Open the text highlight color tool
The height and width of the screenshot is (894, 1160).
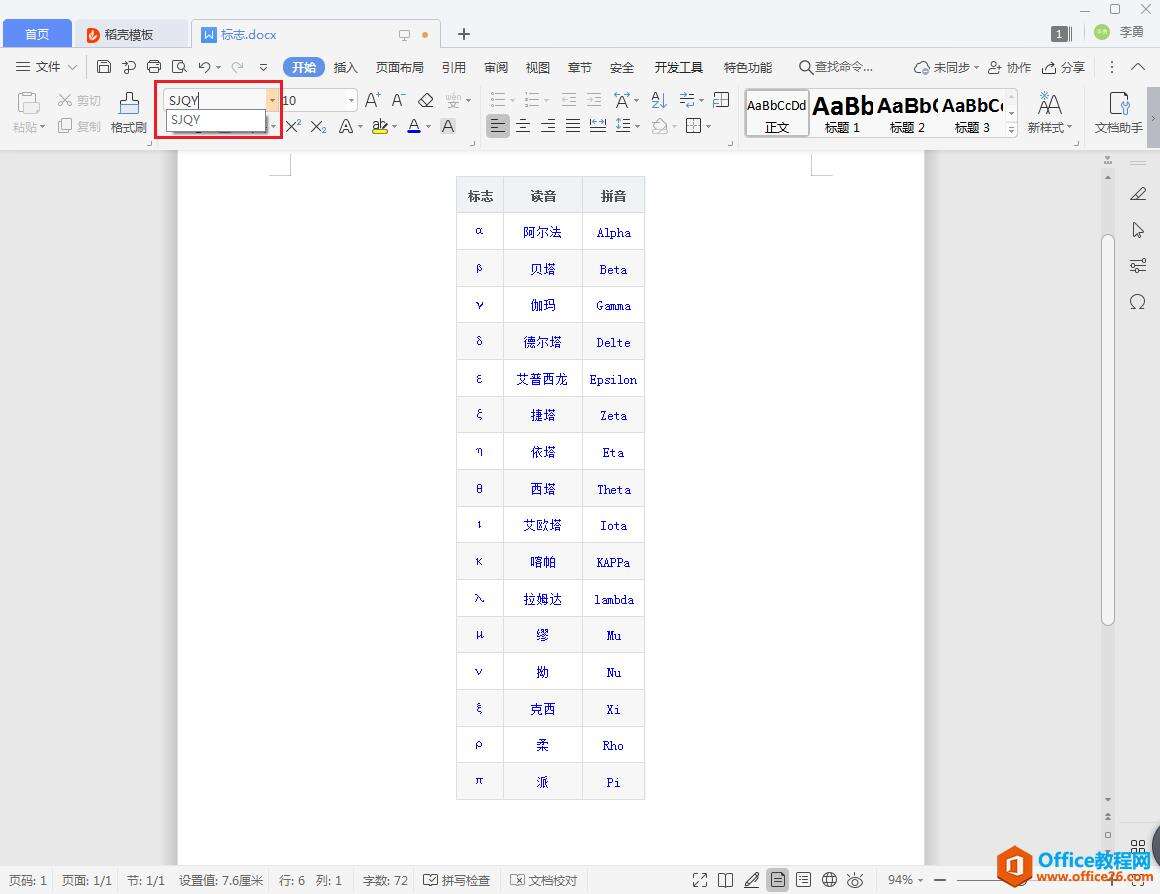pyautogui.click(x=379, y=126)
